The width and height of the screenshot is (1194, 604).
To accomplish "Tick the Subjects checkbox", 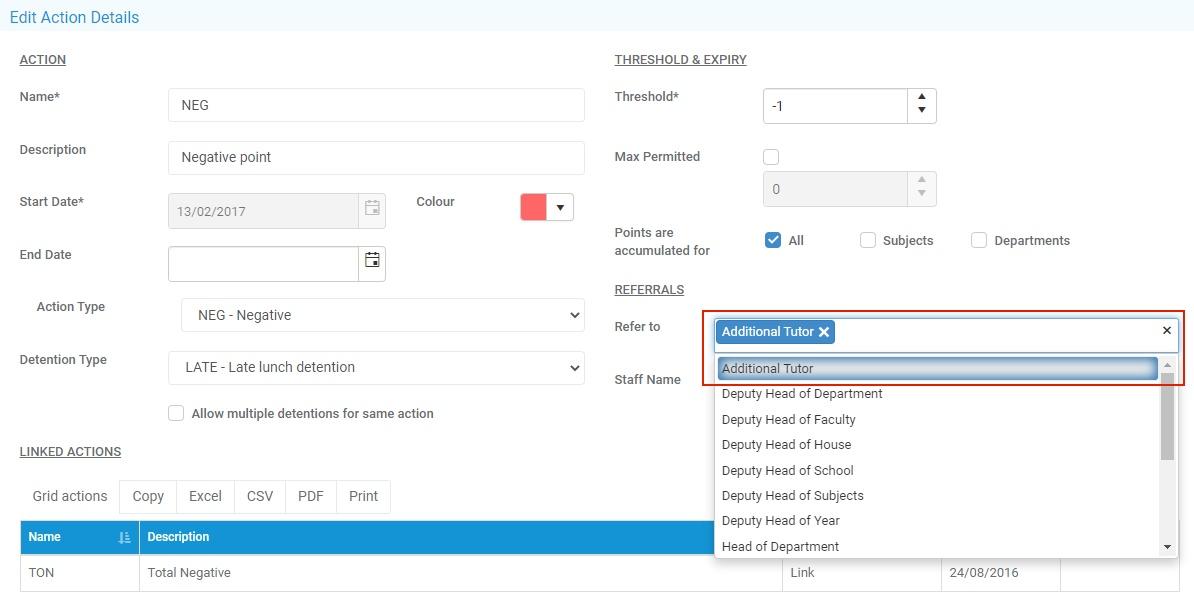I will tap(868, 240).
